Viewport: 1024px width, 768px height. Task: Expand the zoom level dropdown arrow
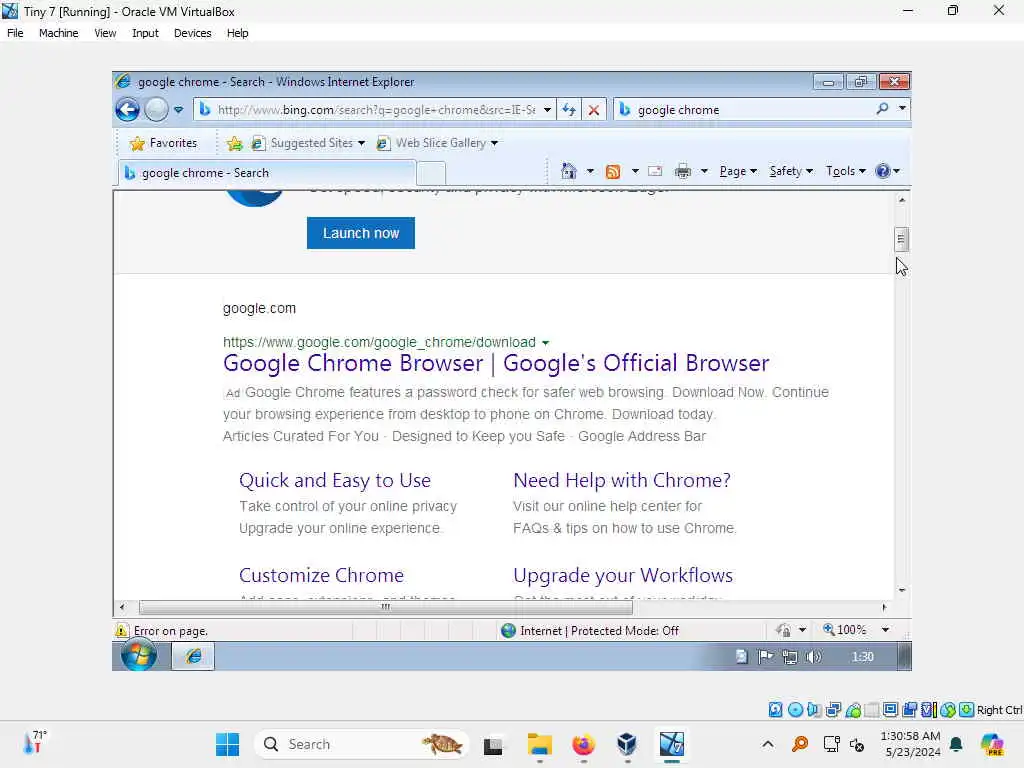pyautogui.click(x=886, y=630)
